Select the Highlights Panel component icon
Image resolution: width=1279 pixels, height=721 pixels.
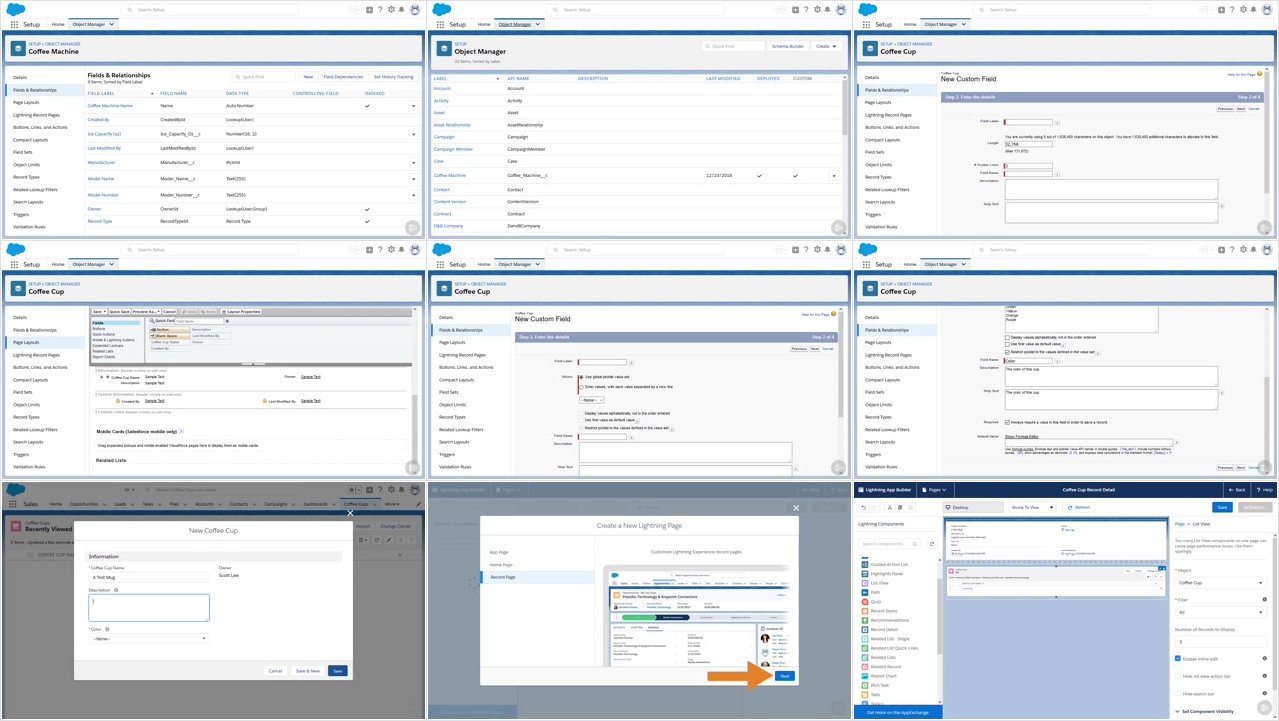pos(864,574)
